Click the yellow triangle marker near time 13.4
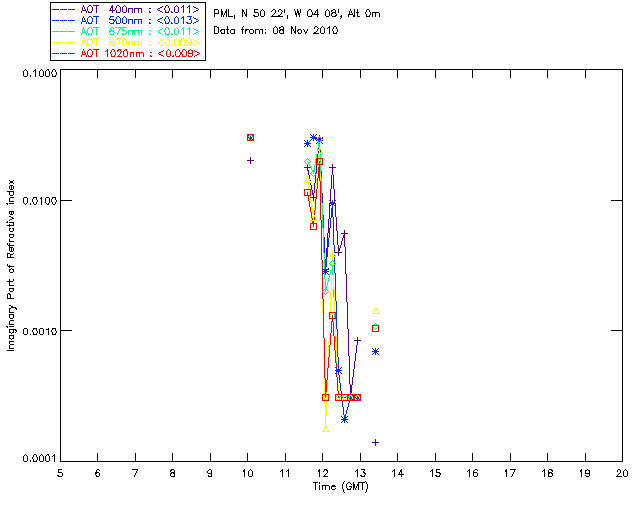640x512 pixels. pos(376,311)
